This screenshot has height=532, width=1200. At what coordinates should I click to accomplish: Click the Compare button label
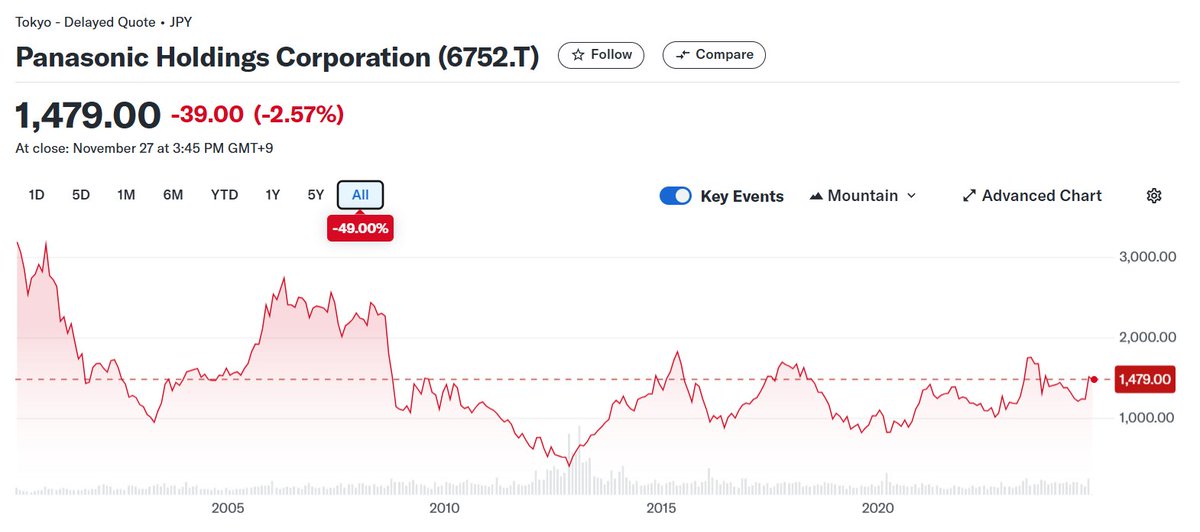[x=724, y=55]
